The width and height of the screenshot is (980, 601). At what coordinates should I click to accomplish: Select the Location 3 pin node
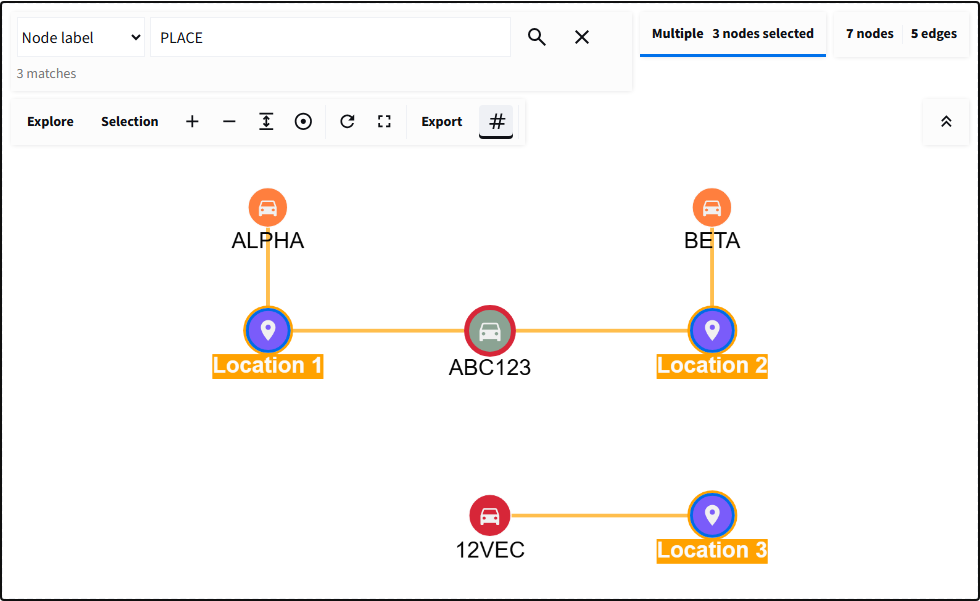click(x=712, y=515)
